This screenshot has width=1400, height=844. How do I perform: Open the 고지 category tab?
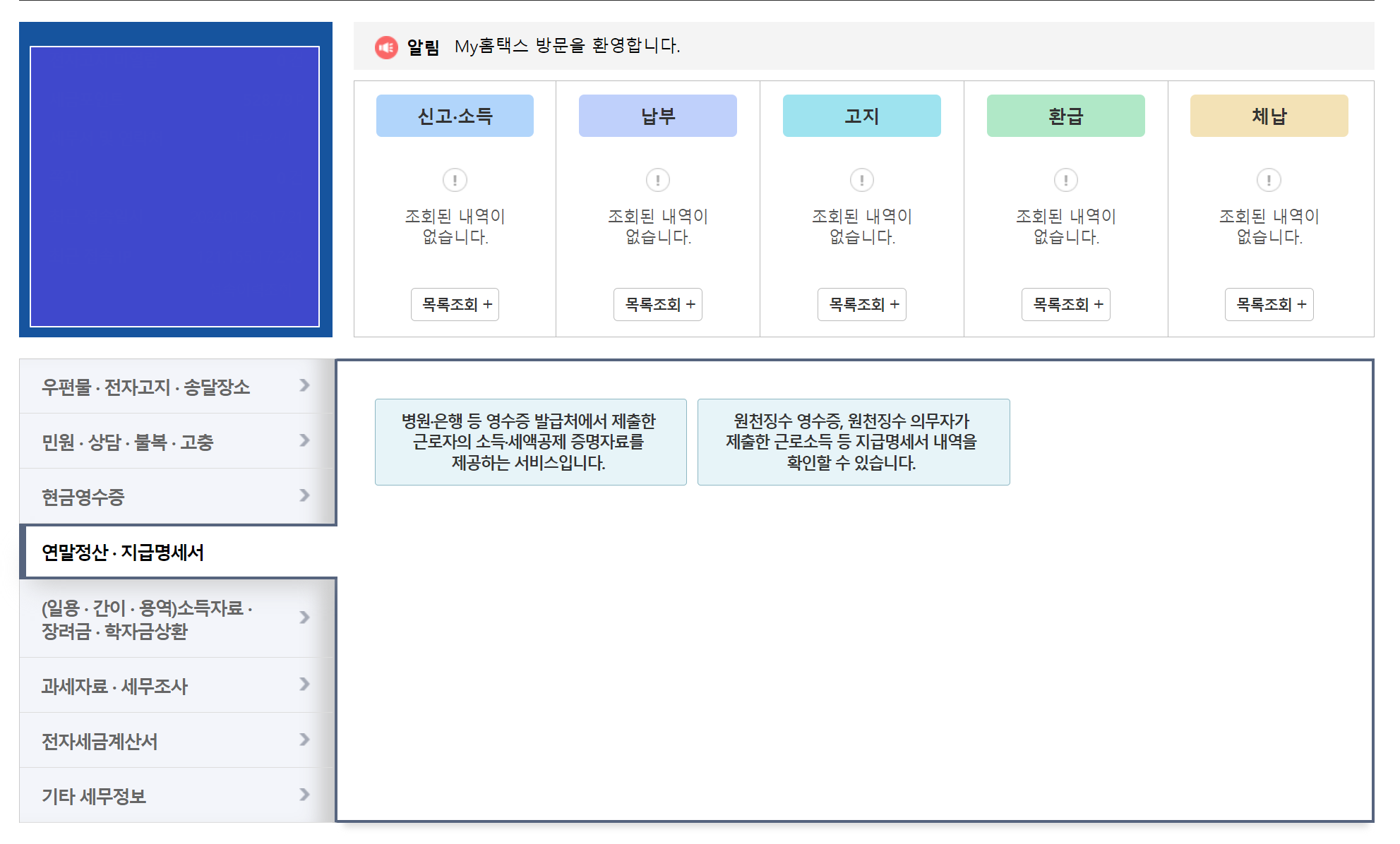click(862, 116)
